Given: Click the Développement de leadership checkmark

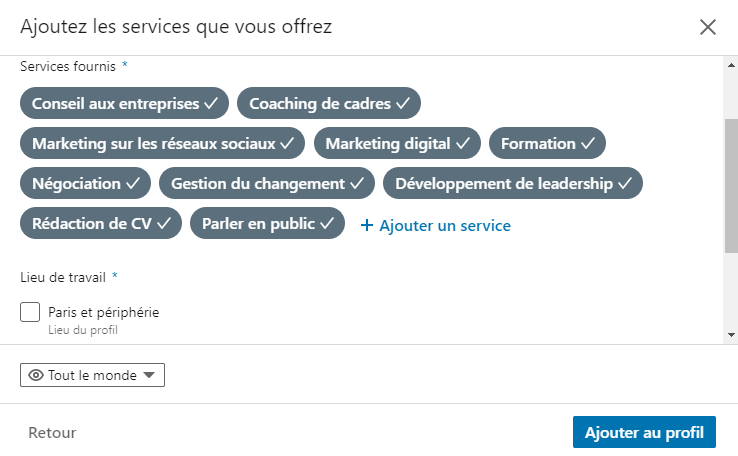Looking at the screenshot, I should tap(625, 184).
